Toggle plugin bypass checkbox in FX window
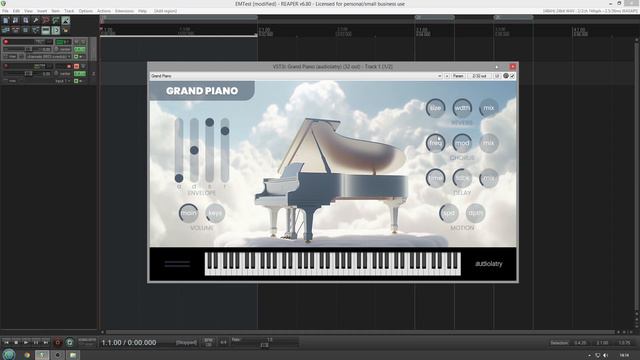Screen dimensions: 640x360 [x=512, y=76]
